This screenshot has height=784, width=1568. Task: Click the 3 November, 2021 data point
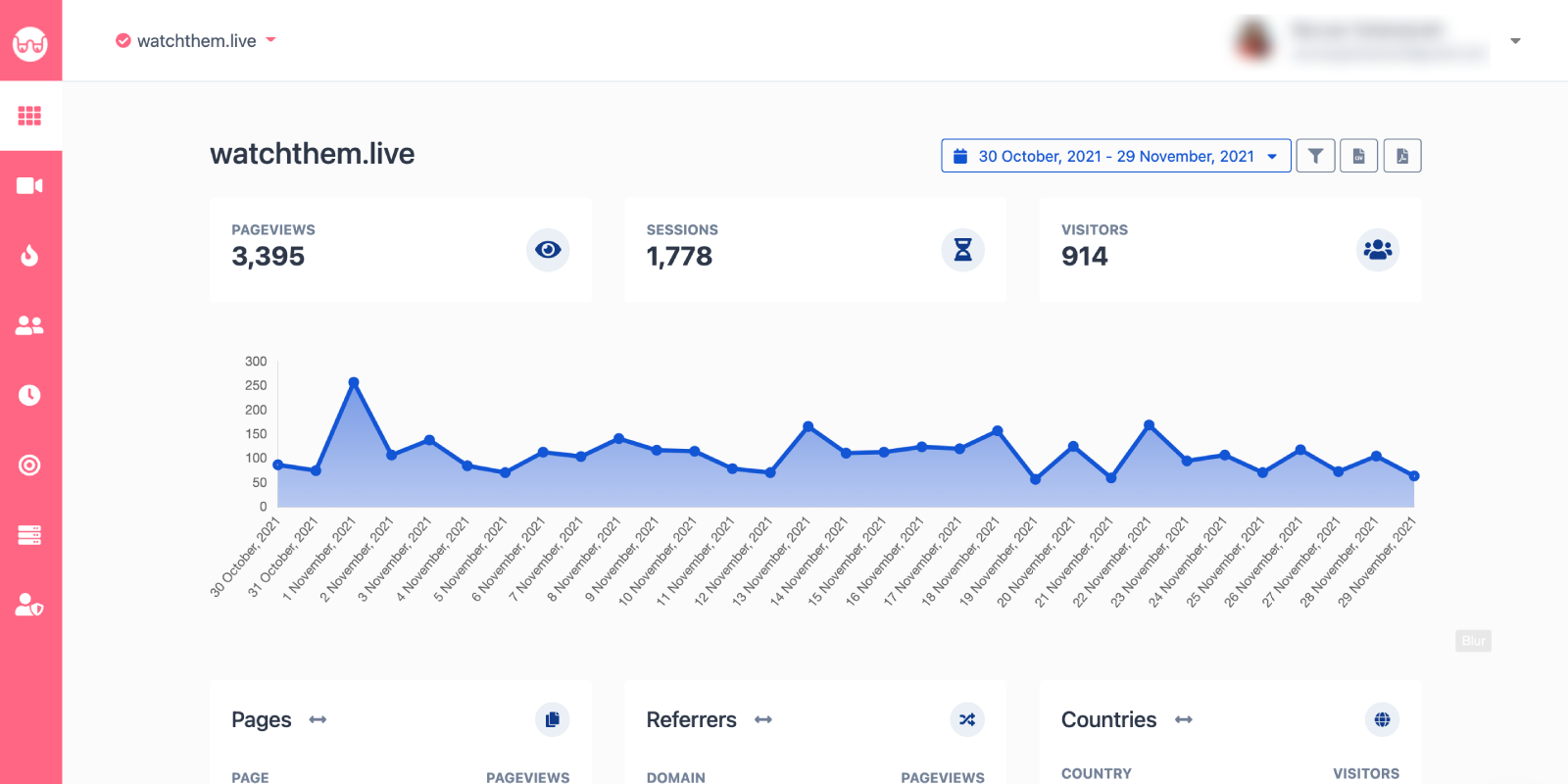[429, 440]
